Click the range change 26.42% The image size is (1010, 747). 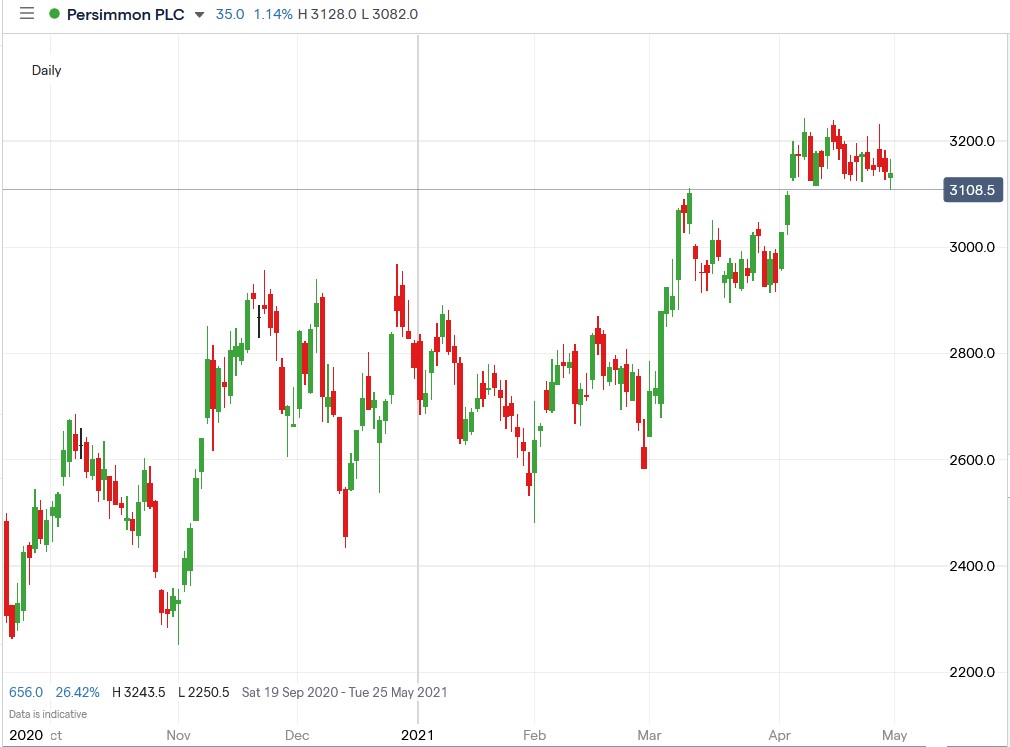coord(81,691)
